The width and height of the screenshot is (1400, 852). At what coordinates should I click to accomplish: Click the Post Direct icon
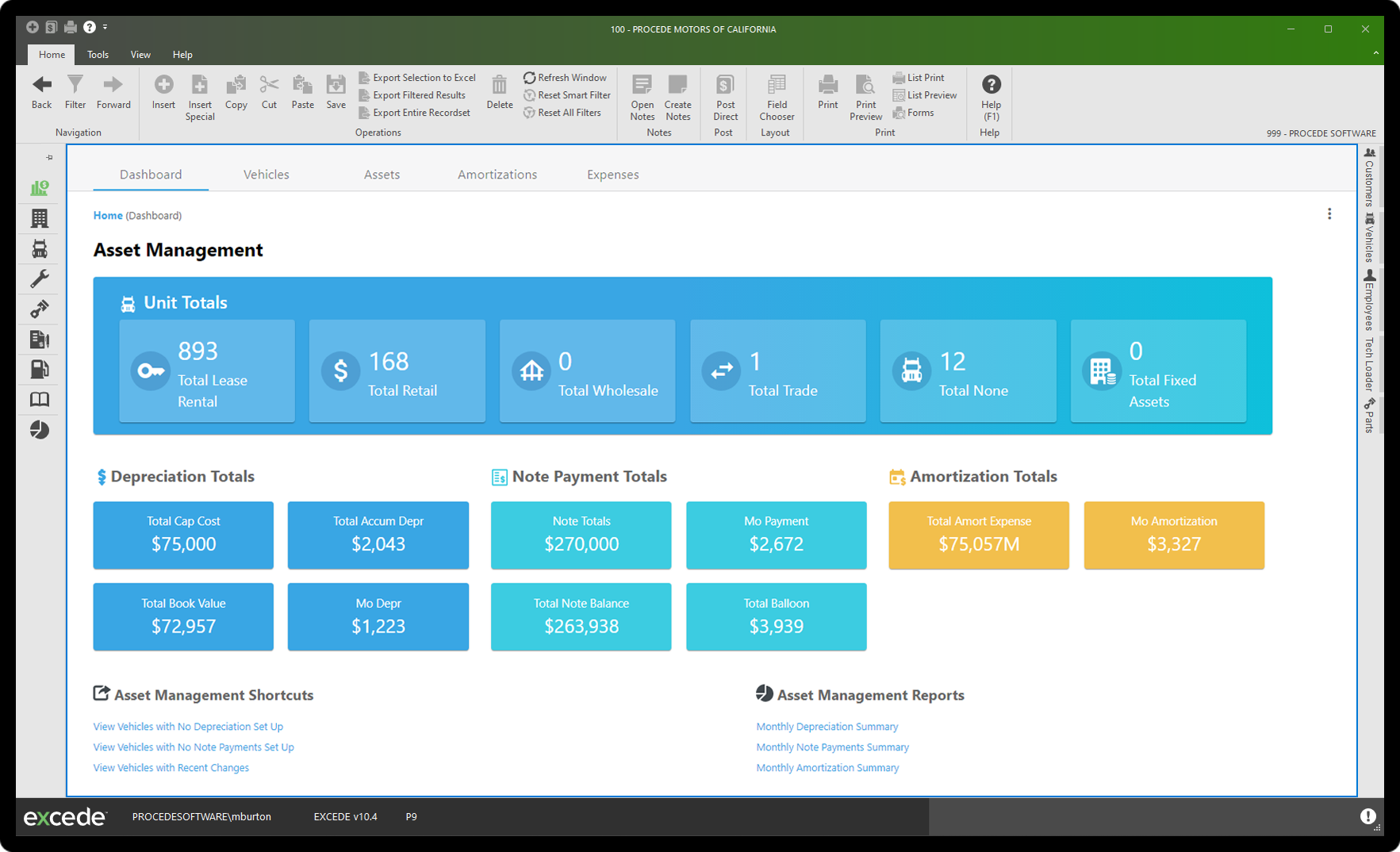(x=725, y=86)
